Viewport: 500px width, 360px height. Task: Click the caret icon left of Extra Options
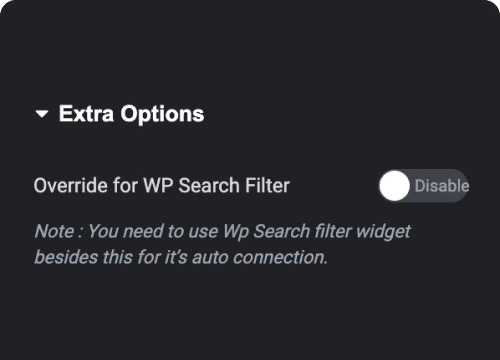click(42, 114)
